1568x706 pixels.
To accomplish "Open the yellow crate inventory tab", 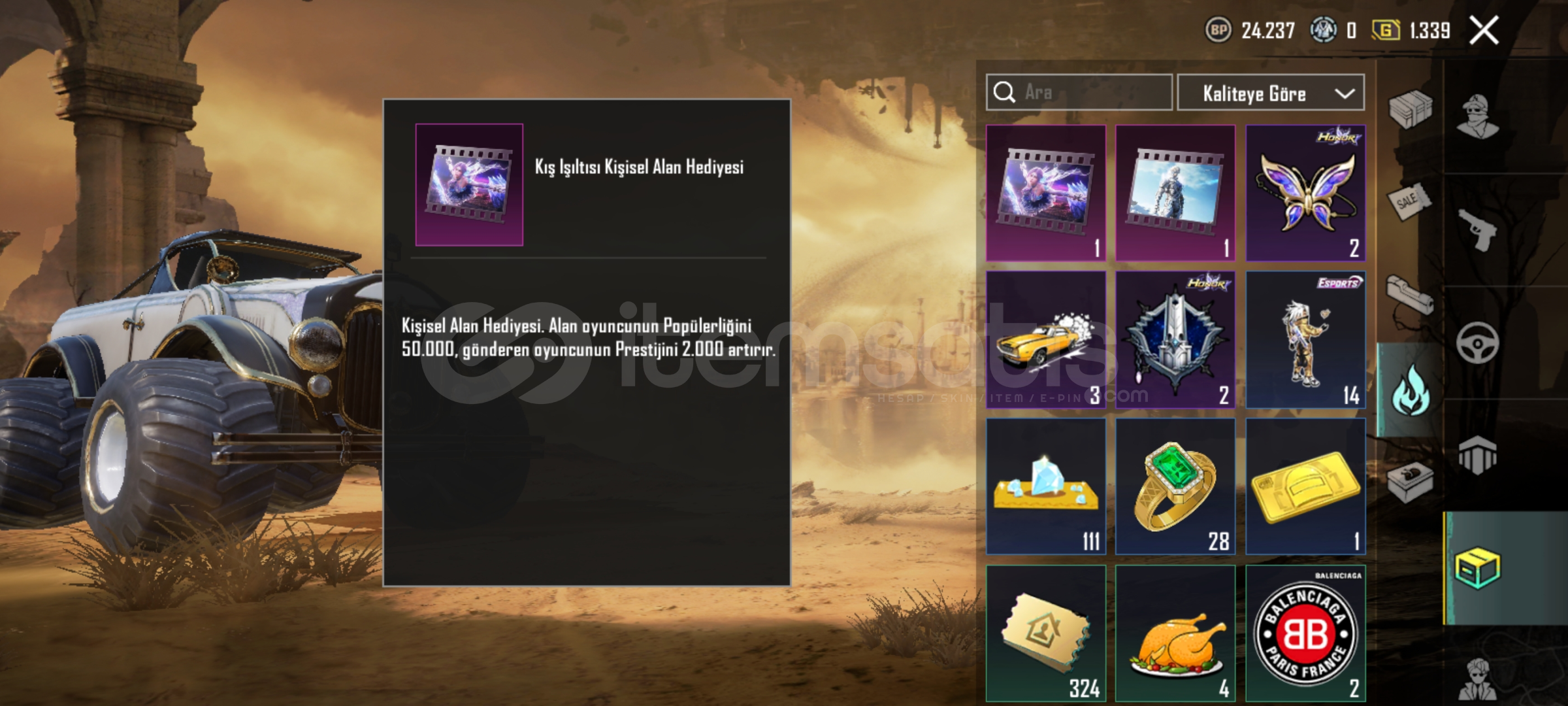I will click(x=1478, y=568).
